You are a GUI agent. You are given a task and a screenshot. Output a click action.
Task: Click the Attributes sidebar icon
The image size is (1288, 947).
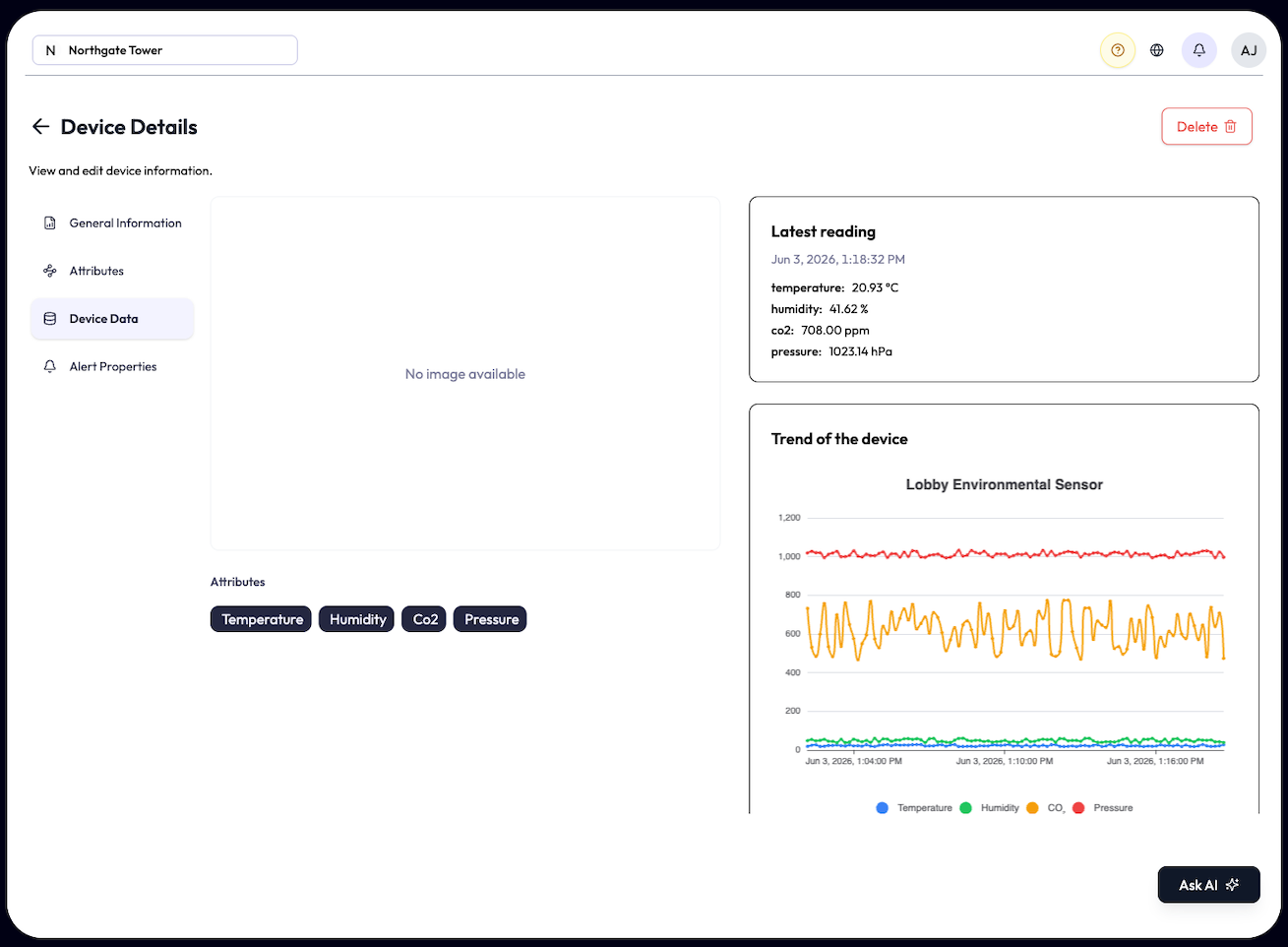point(50,271)
